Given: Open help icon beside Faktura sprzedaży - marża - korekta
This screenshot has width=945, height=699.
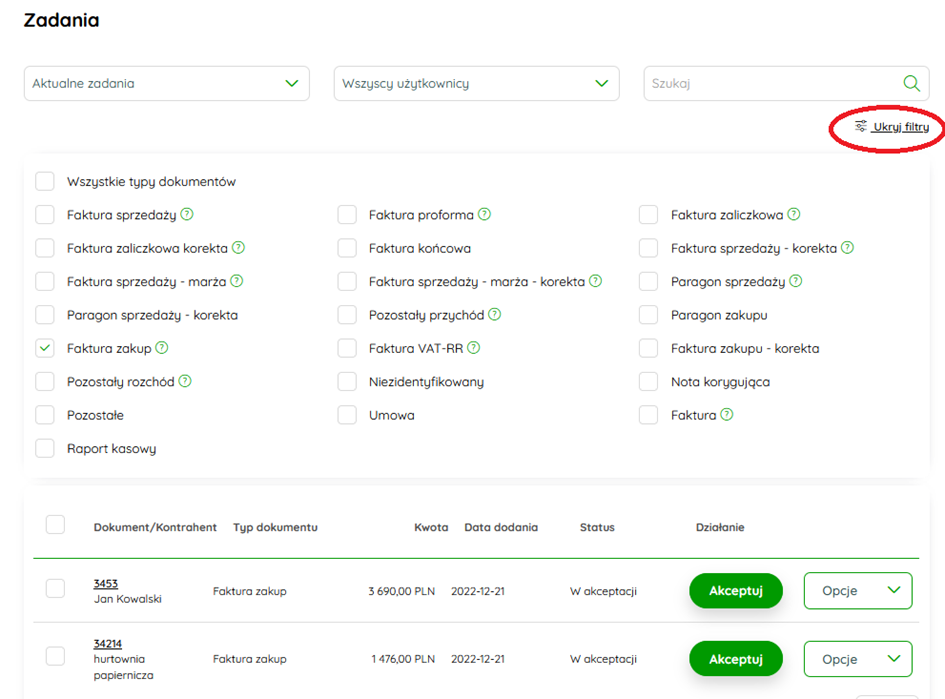Looking at the screenshot, I should pos(595,281).
